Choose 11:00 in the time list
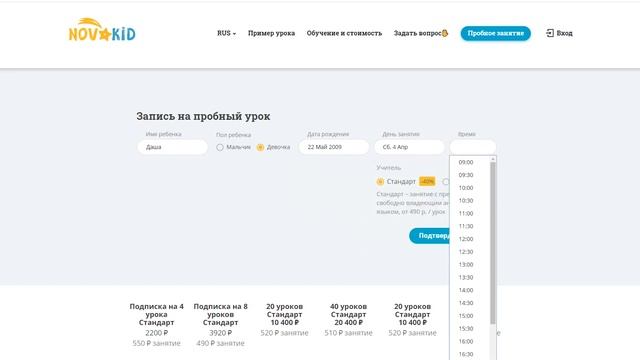This screenshot has height=360, width=640. coord(466,213)
